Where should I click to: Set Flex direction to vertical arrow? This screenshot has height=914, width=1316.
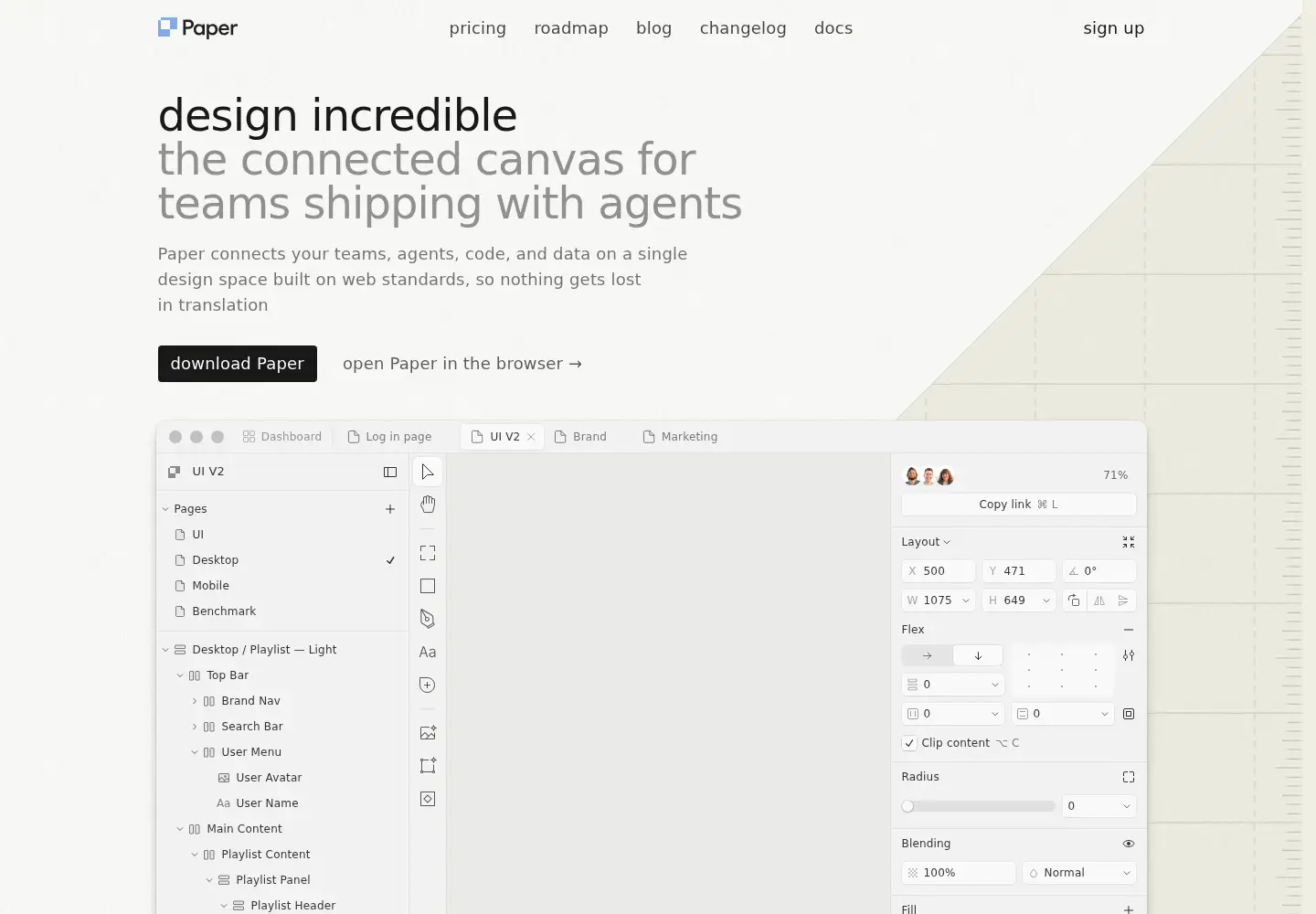tap(978, 655)
